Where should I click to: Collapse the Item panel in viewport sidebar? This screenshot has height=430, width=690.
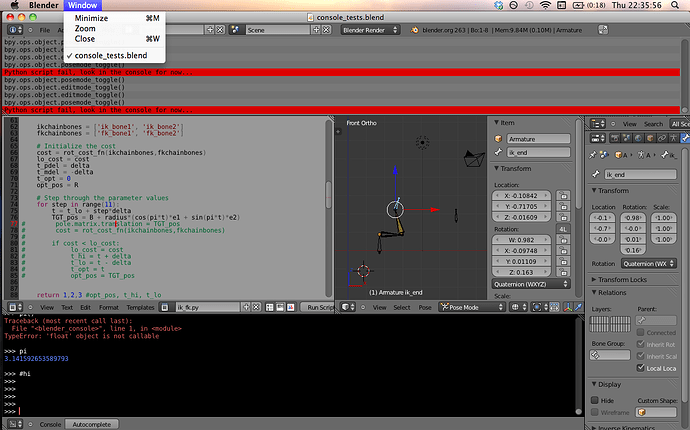[x=504, y=123]
